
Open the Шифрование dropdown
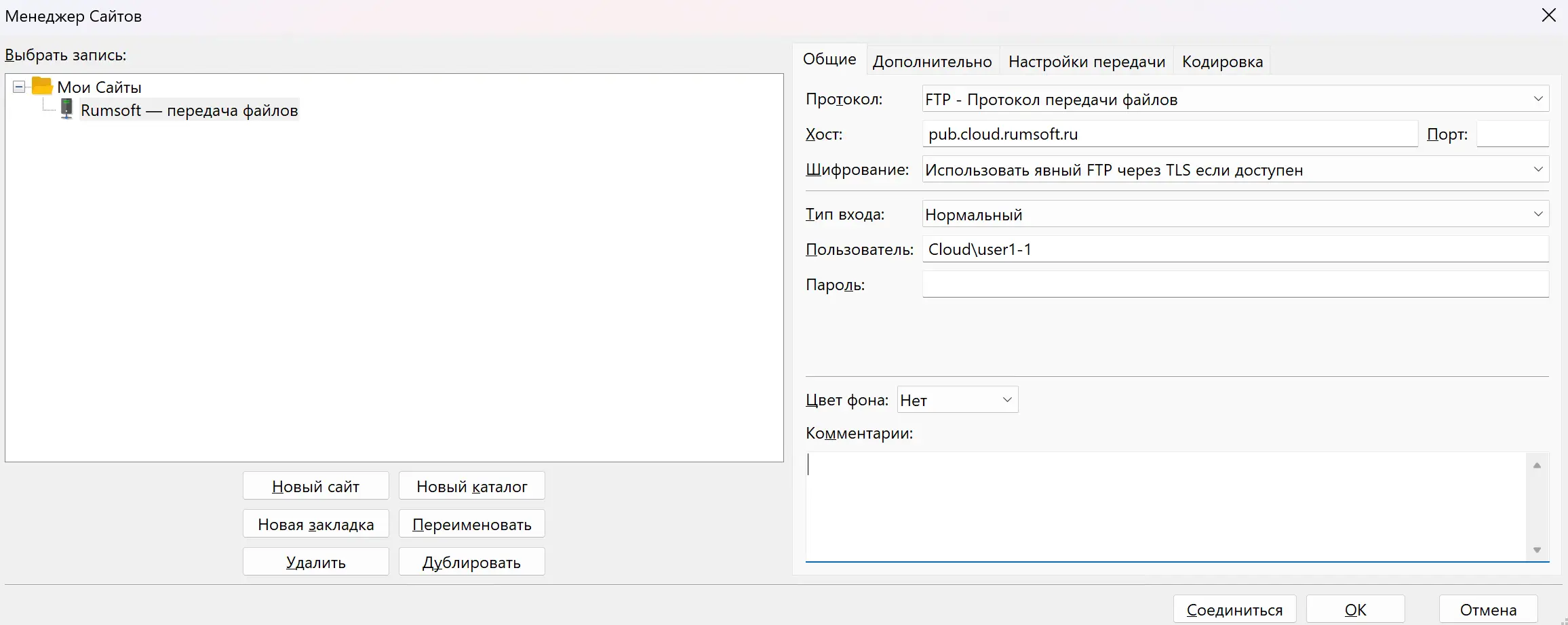(1236, 169)
